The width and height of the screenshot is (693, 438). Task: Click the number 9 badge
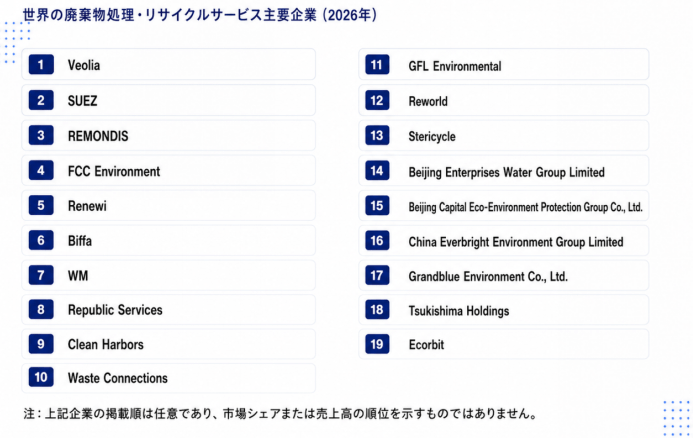[41, 344]
